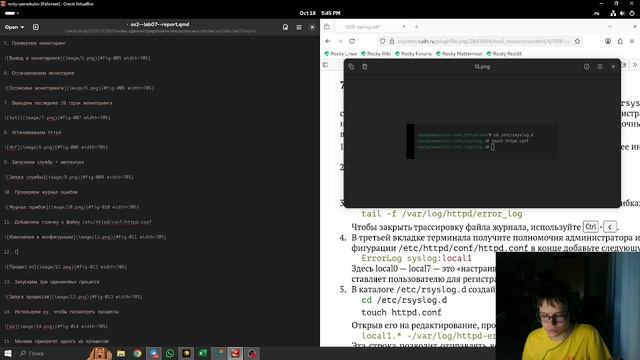640x360 pixels.
Task: Click the image/12.png reference line in editor
Action: click(x=66, y=267)
